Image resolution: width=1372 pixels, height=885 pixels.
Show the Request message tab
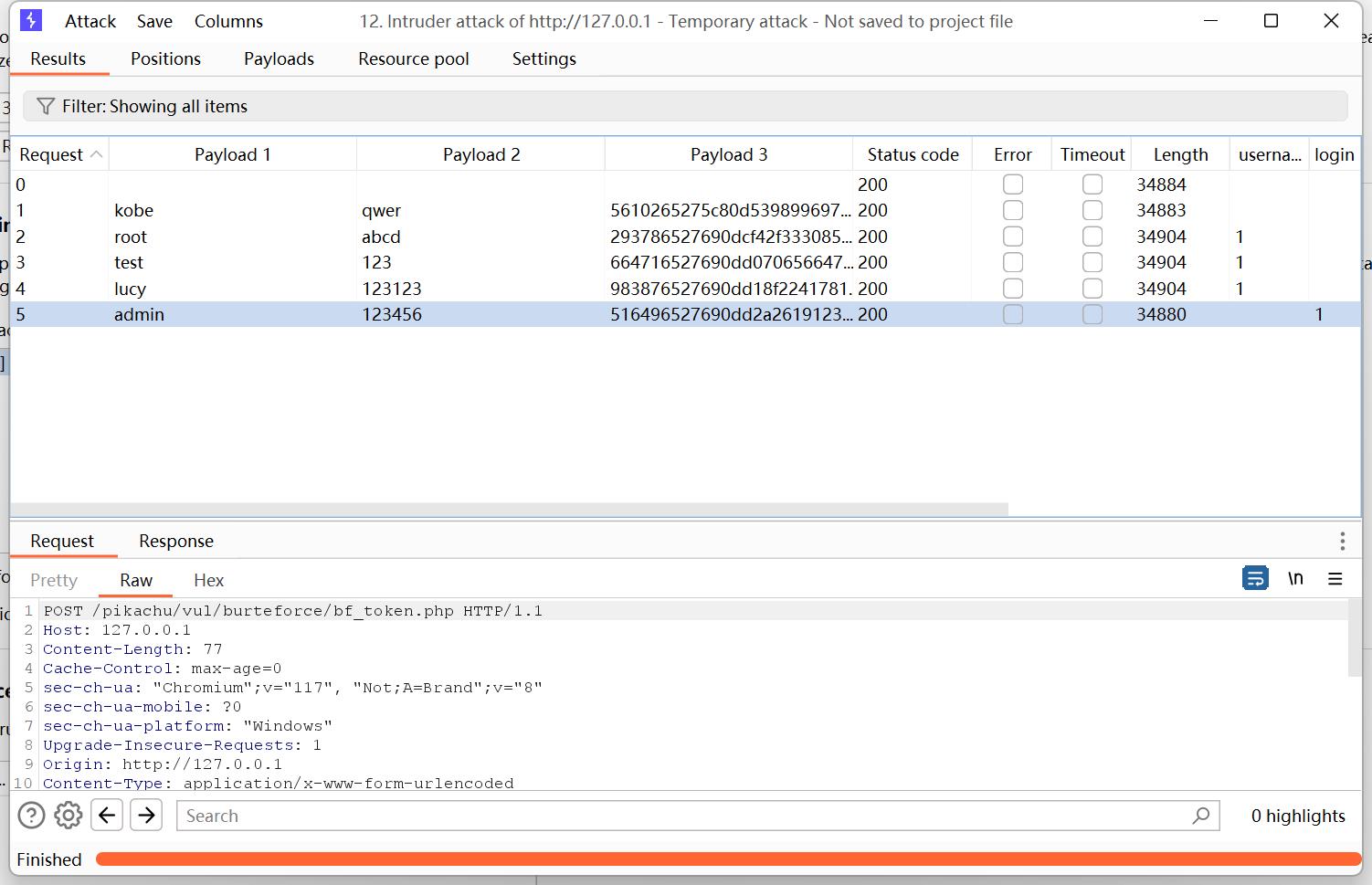[x=62, y=541]
